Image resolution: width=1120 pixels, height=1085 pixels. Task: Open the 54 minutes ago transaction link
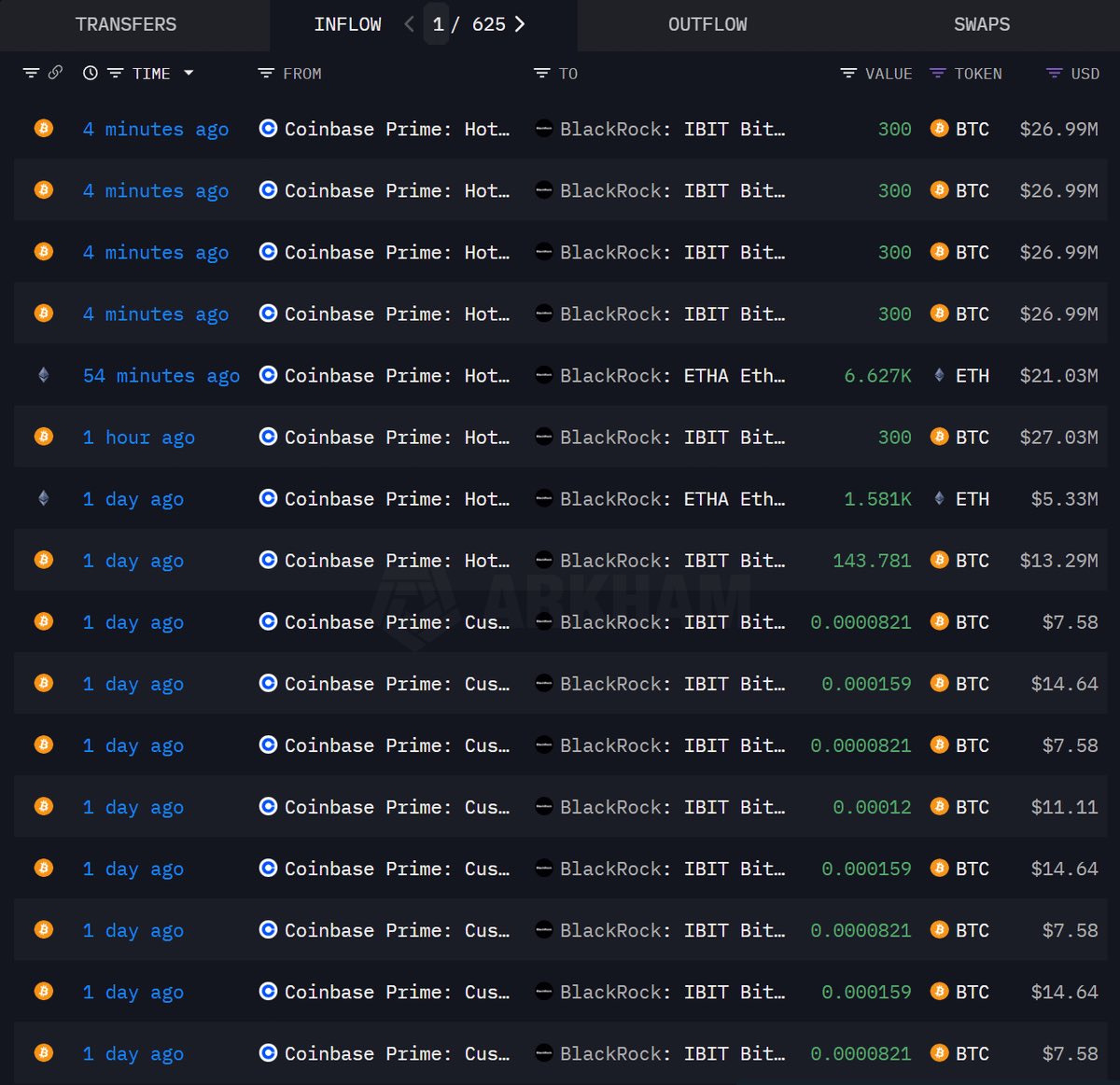pos(161,376)
